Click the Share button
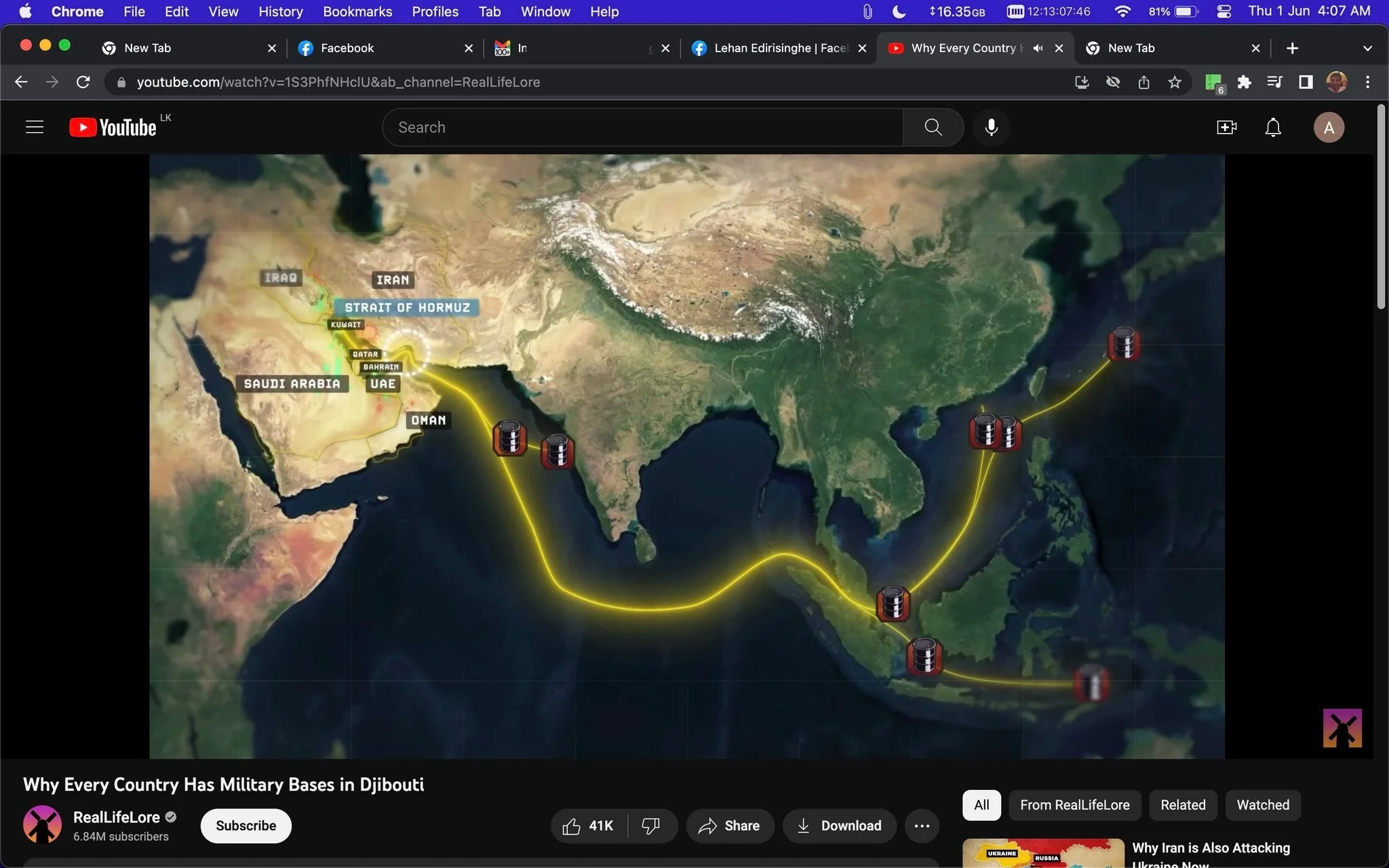The height and width of the screenshot is (868, 1389). point(730,825)
